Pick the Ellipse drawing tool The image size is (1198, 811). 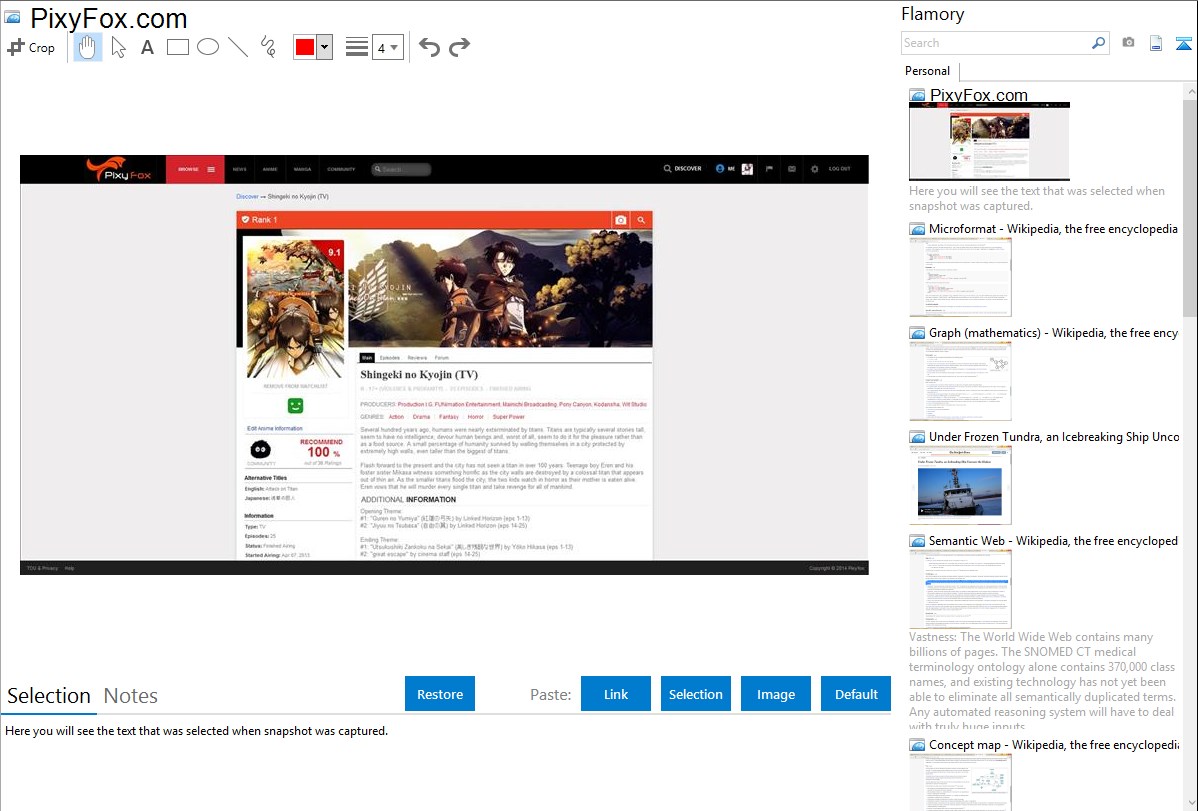coord(208,47)
